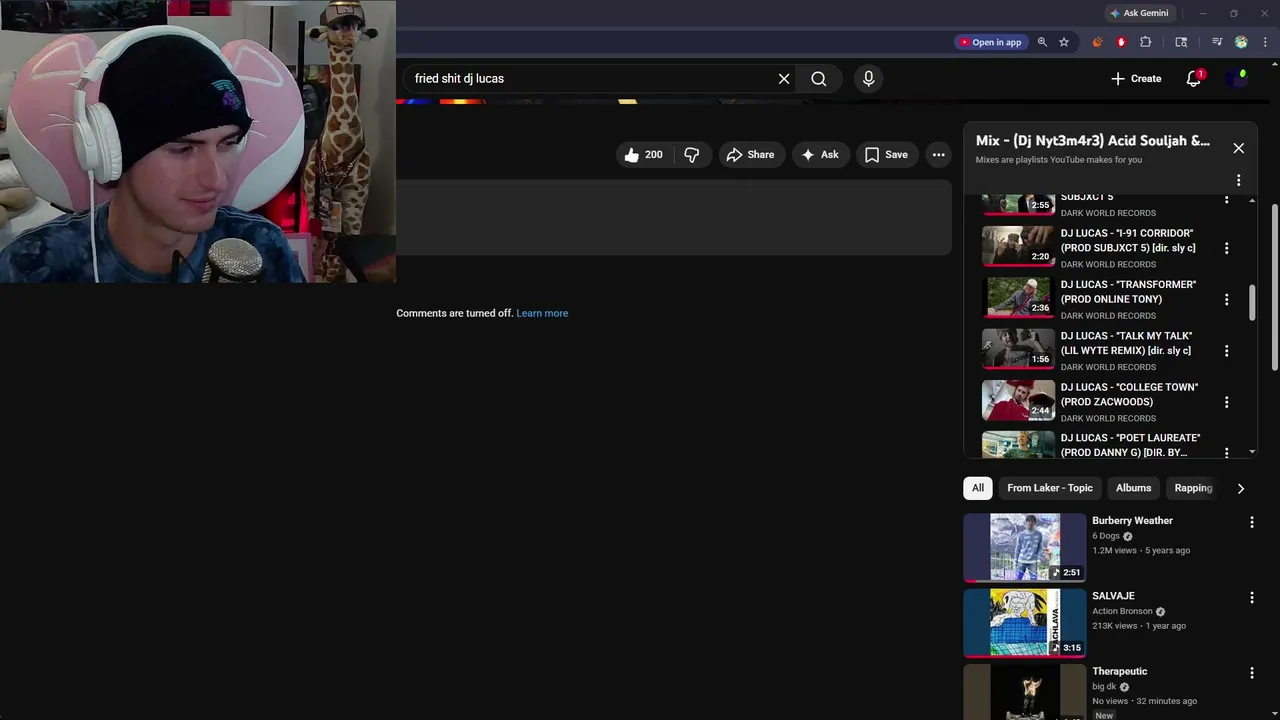The image size is (1280, 720).
Task: Open the Create menu
Action: pyautogui.click(x=1136, y=79)
